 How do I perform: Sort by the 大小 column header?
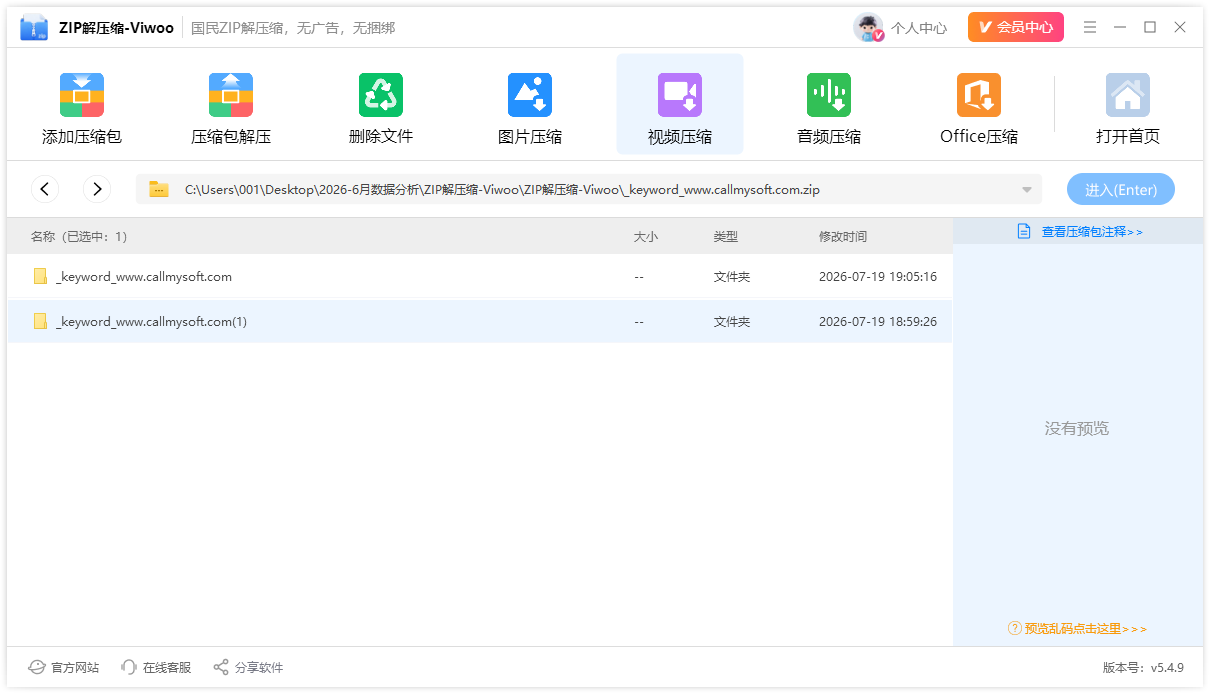tap(646, 237)
